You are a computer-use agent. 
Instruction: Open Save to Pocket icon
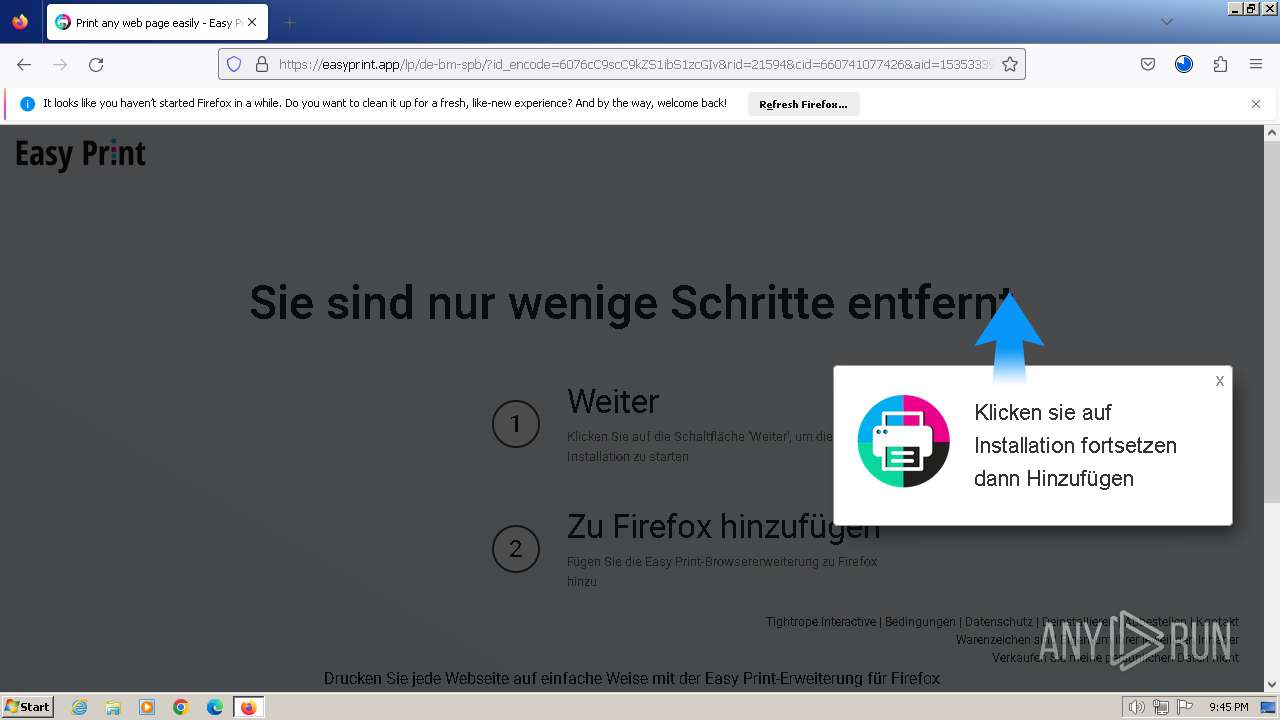(x=1148, y=64)
